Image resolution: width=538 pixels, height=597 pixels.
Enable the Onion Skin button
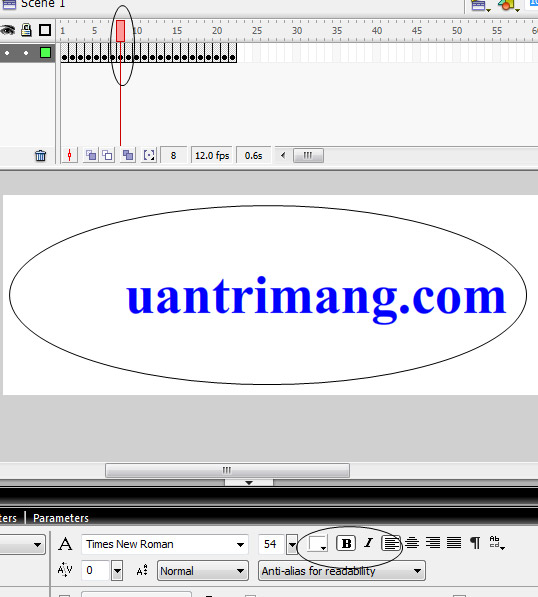tap(91, 155)
